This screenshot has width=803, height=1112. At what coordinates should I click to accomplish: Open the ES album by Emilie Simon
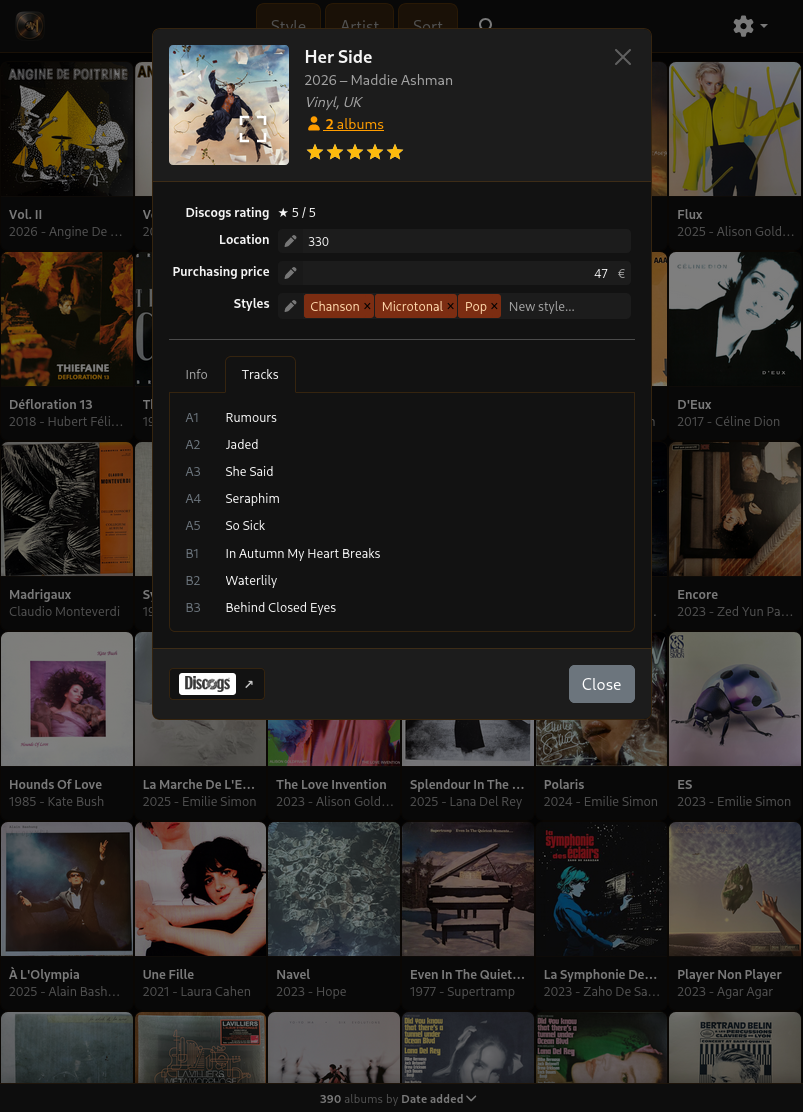coord(735,699)
